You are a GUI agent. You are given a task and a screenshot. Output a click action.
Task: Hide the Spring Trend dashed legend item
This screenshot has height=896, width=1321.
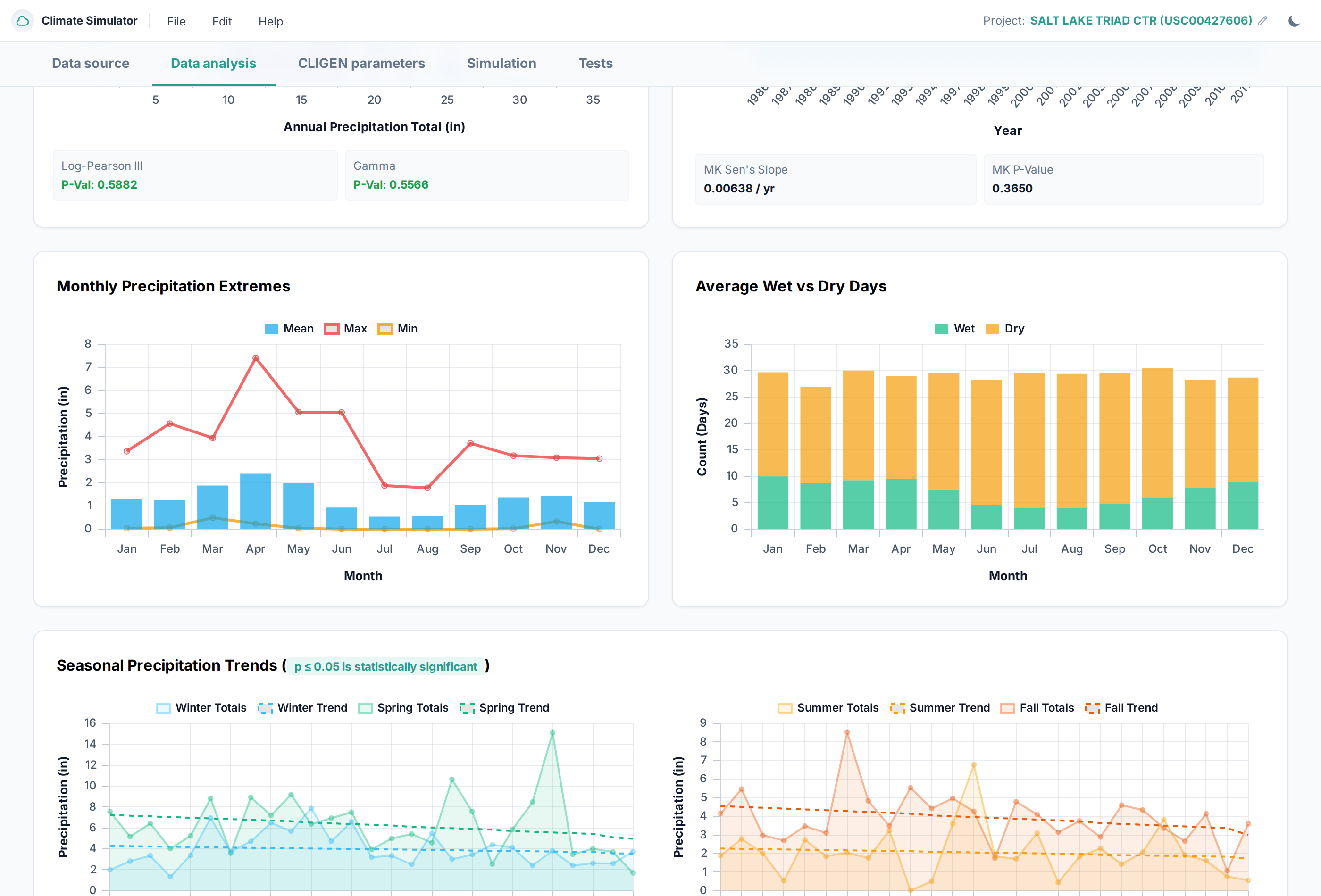pos(505,708)
